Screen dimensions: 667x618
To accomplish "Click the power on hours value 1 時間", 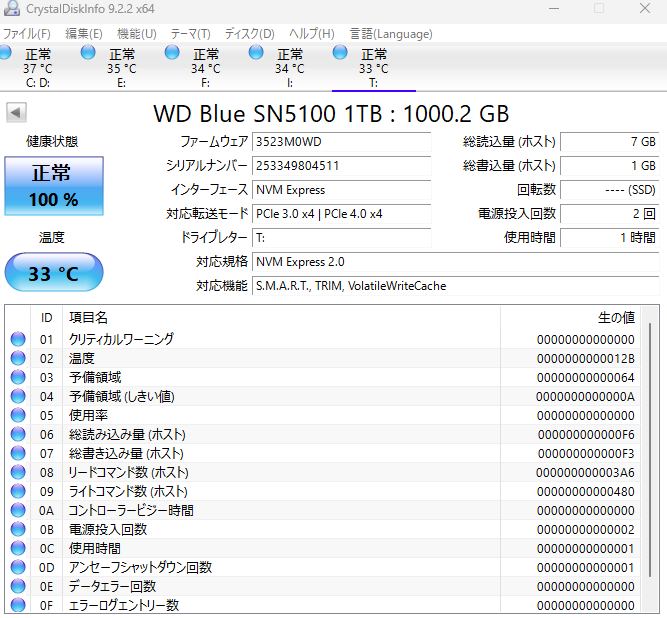I will click(x=610, y=238).
